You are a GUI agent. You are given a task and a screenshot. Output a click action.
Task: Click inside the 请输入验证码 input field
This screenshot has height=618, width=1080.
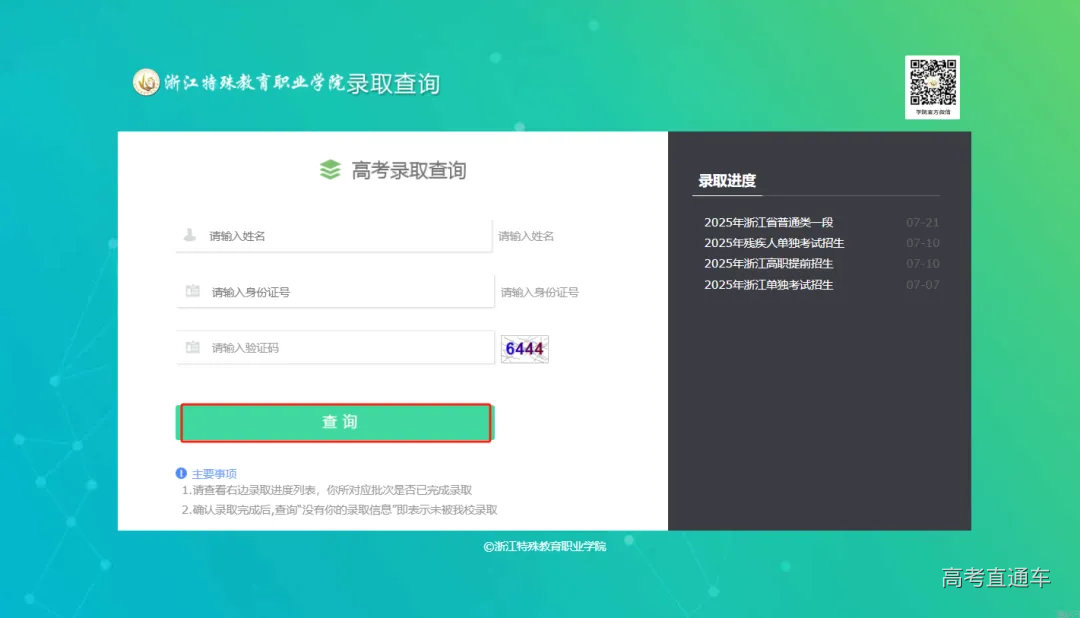[330, 348]
